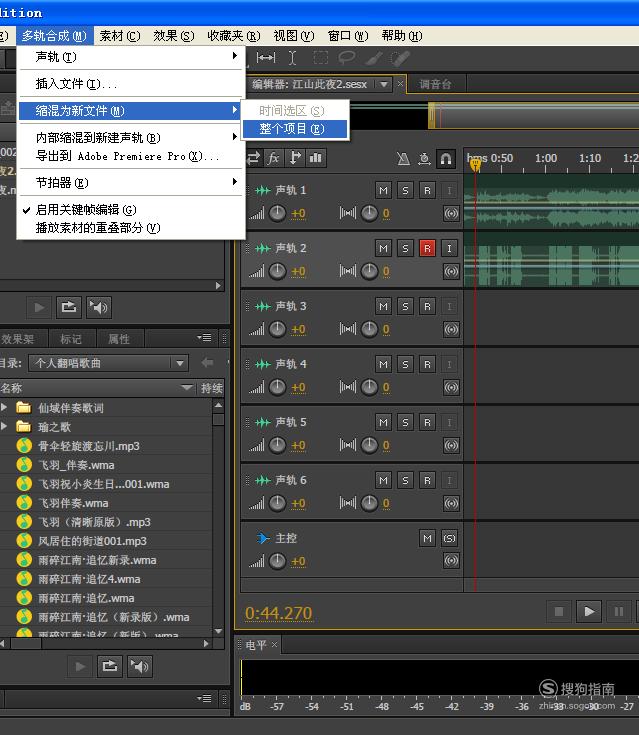
Task: Click the sum to mono icon on 声轨 1
Action: tap(451, 214)
